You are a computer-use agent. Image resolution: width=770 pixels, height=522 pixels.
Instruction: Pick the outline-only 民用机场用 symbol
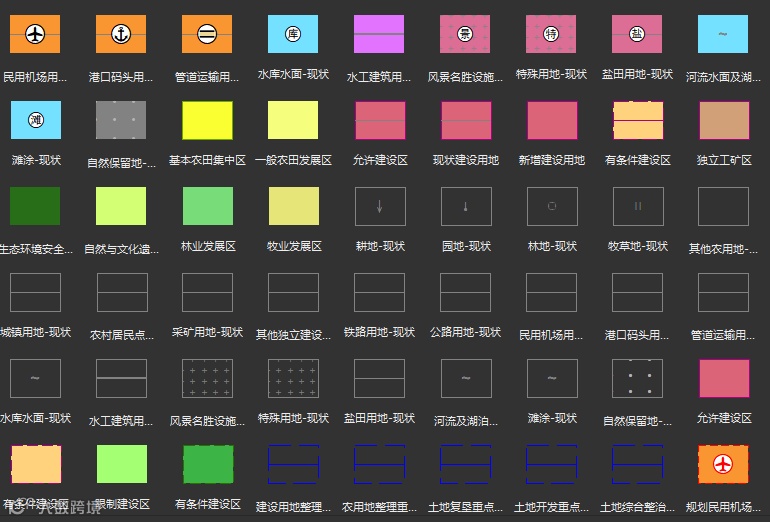[551, 293]
